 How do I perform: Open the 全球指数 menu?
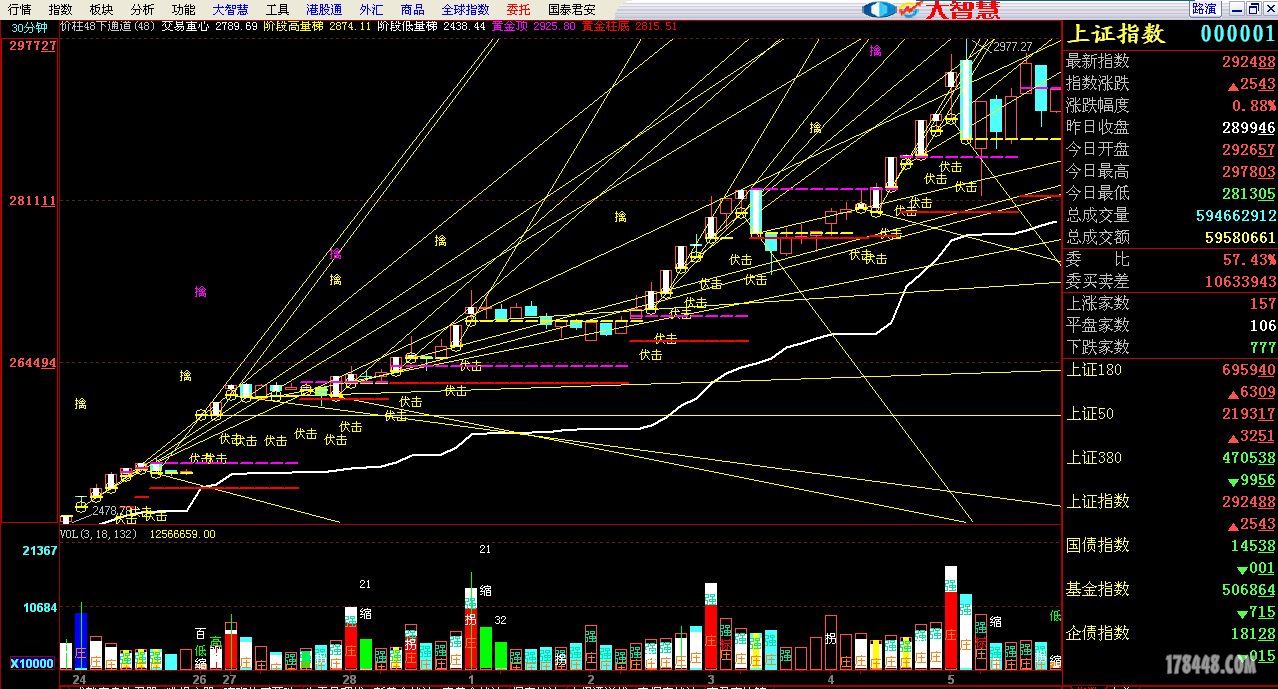pos(466,9)
